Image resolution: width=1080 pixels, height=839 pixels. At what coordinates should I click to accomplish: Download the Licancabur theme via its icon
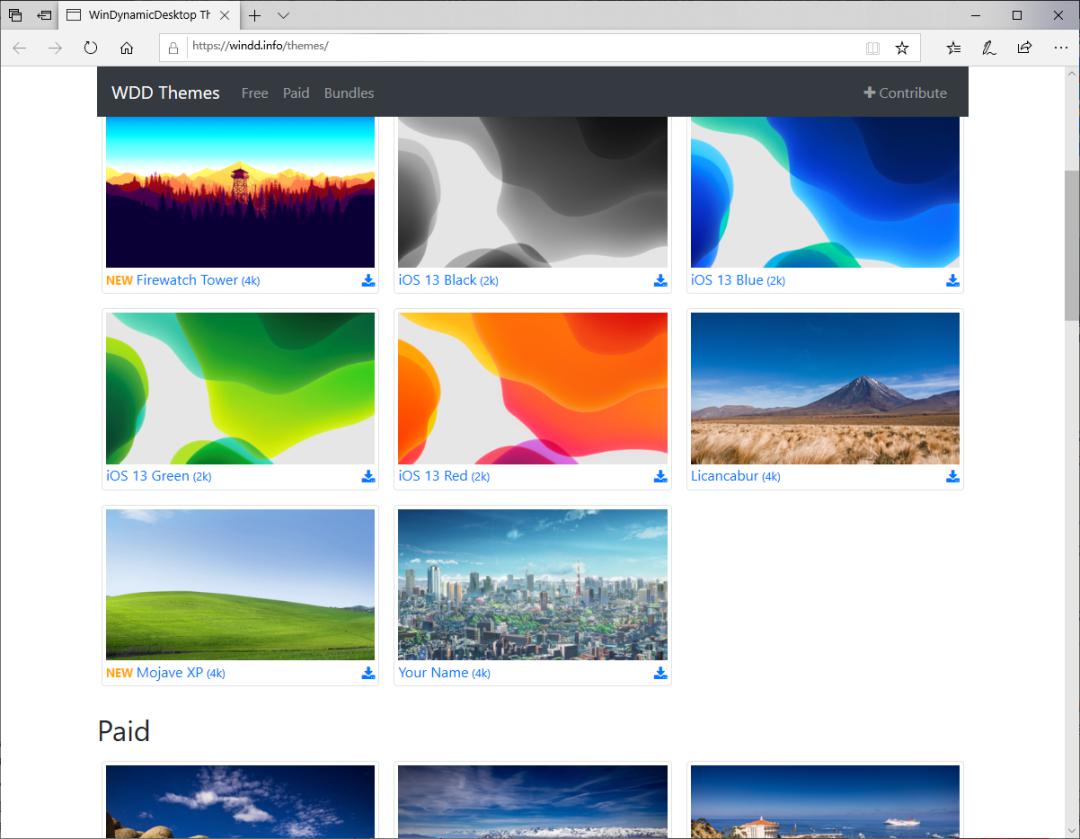tap(952, 477)
